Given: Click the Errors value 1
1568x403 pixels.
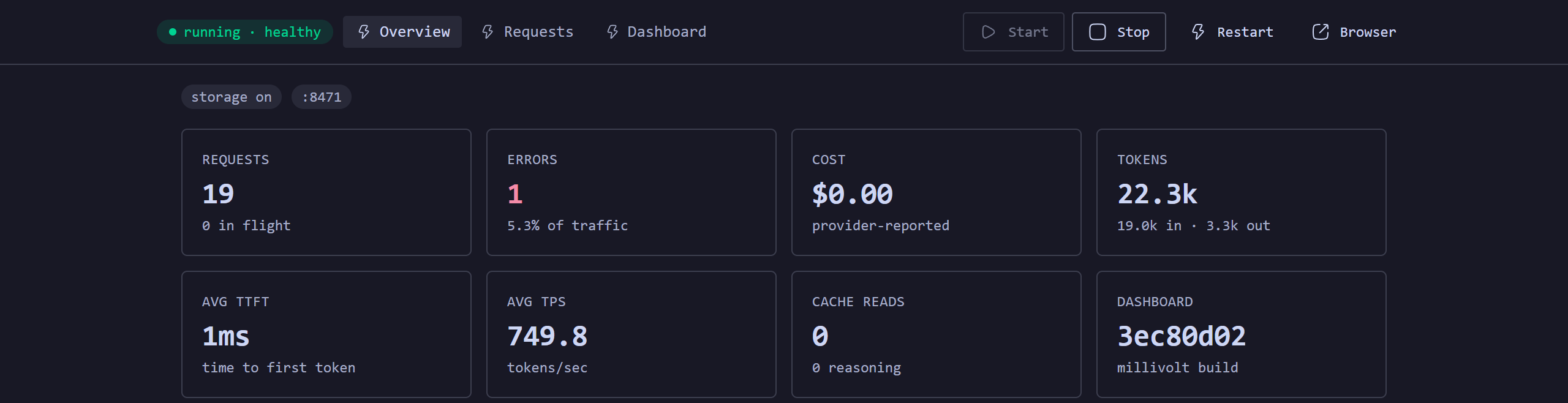Looking at the screenshot, I should coord(515,194).
